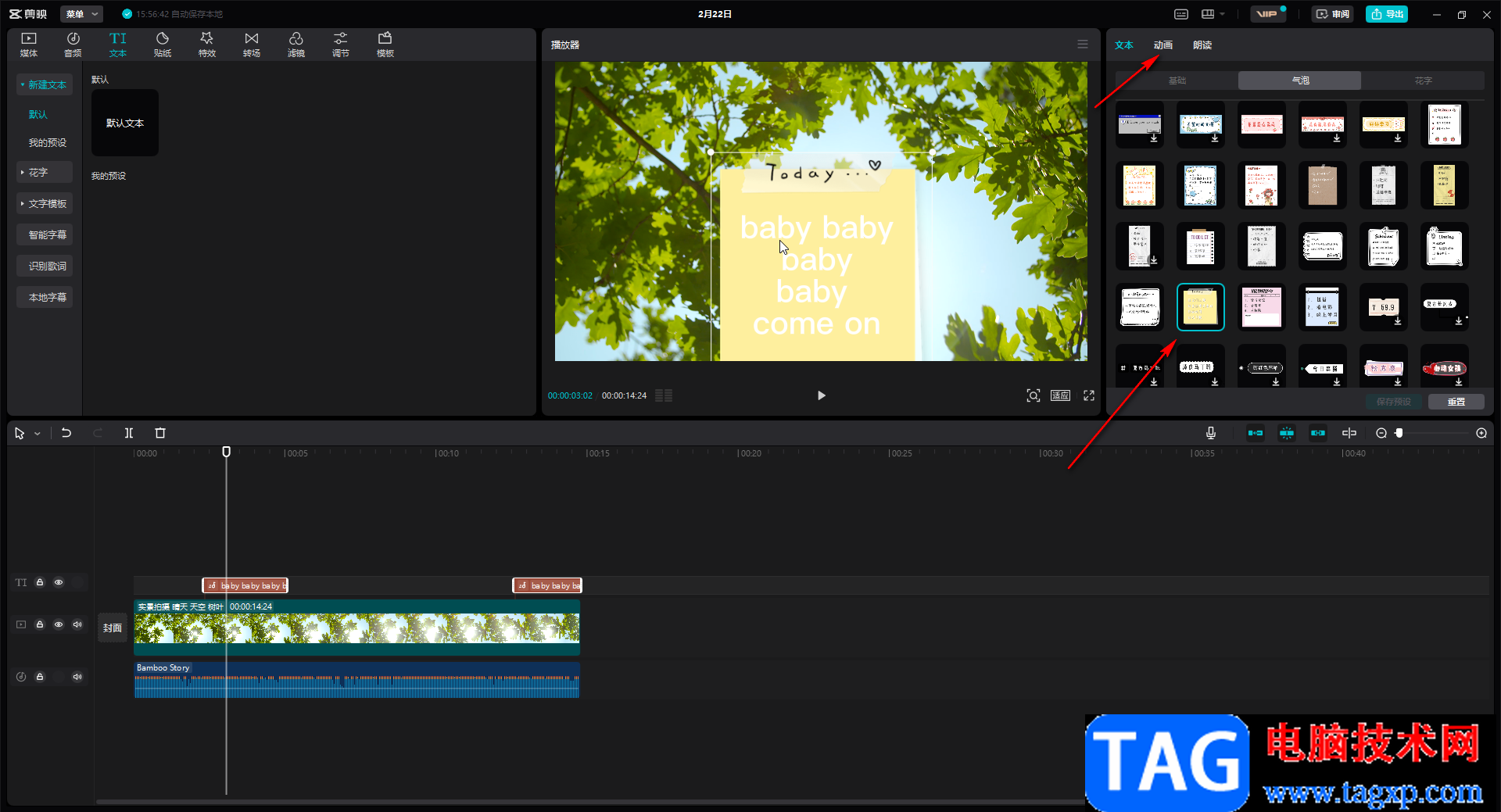1501x812 pixels.
Task: Click the capture frame focus icon in player
Action: [x=1034, y=395]
